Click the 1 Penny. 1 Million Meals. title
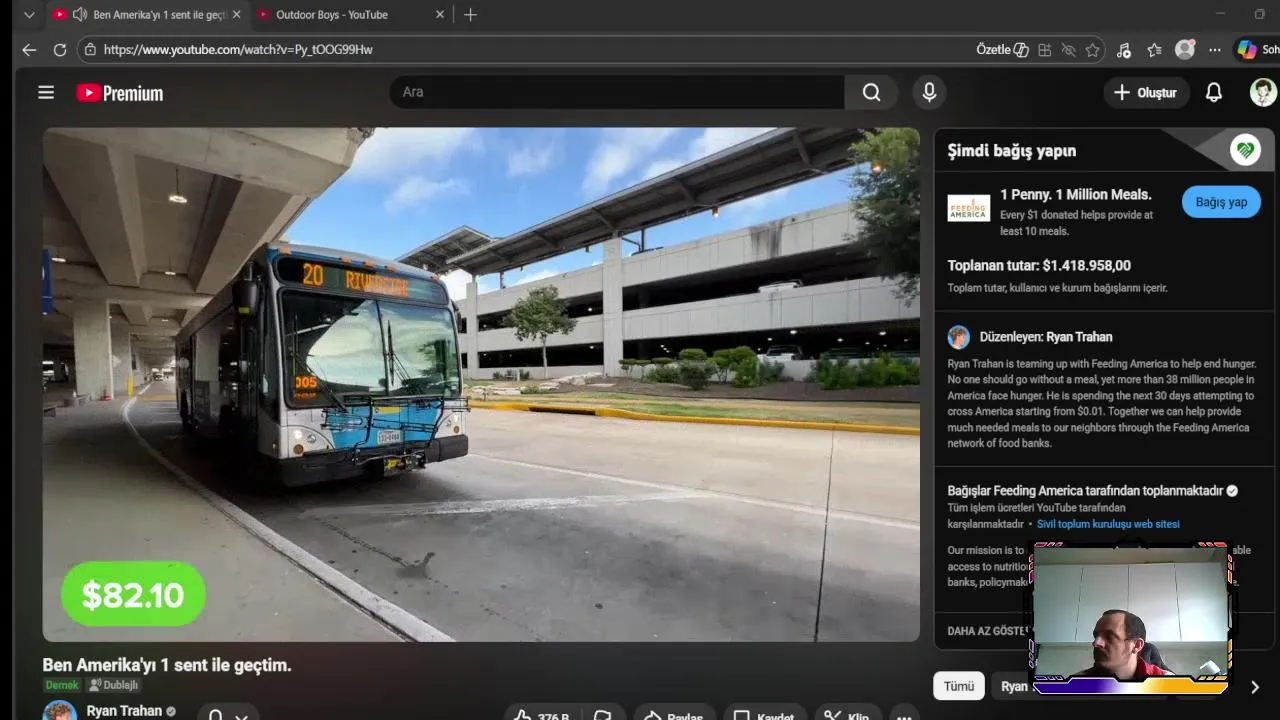 1076,195
